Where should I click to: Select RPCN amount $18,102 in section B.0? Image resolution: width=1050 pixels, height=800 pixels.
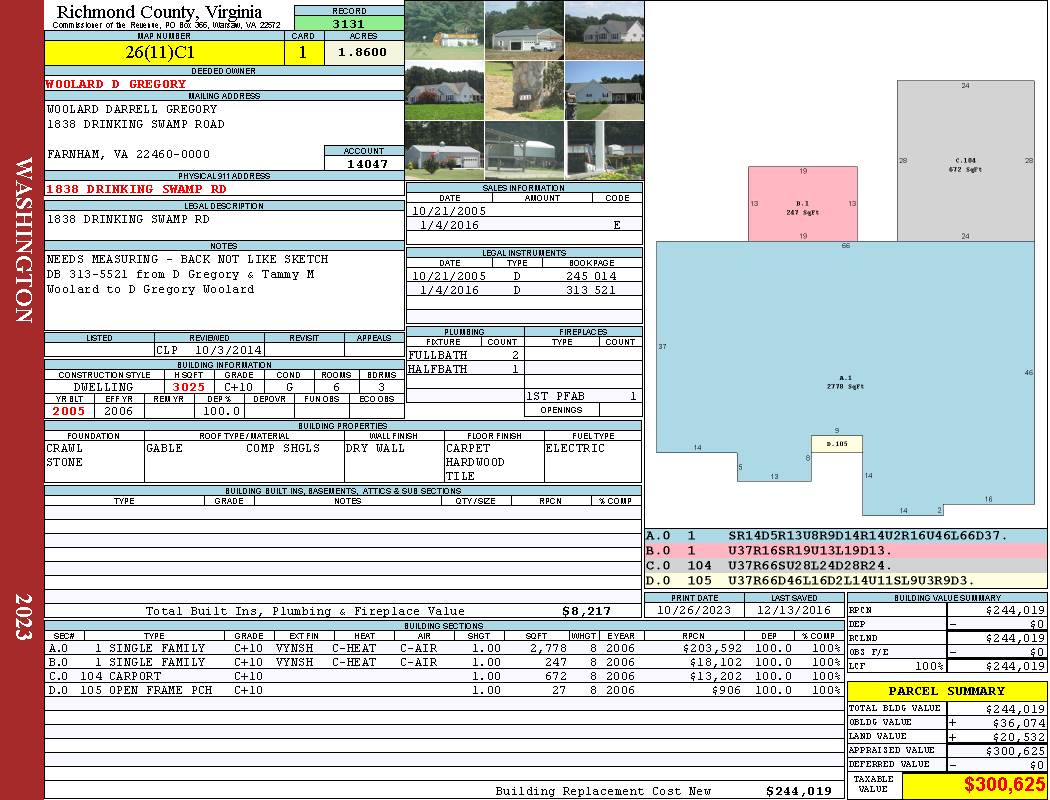pyautogui.click(x=715, y=662)
